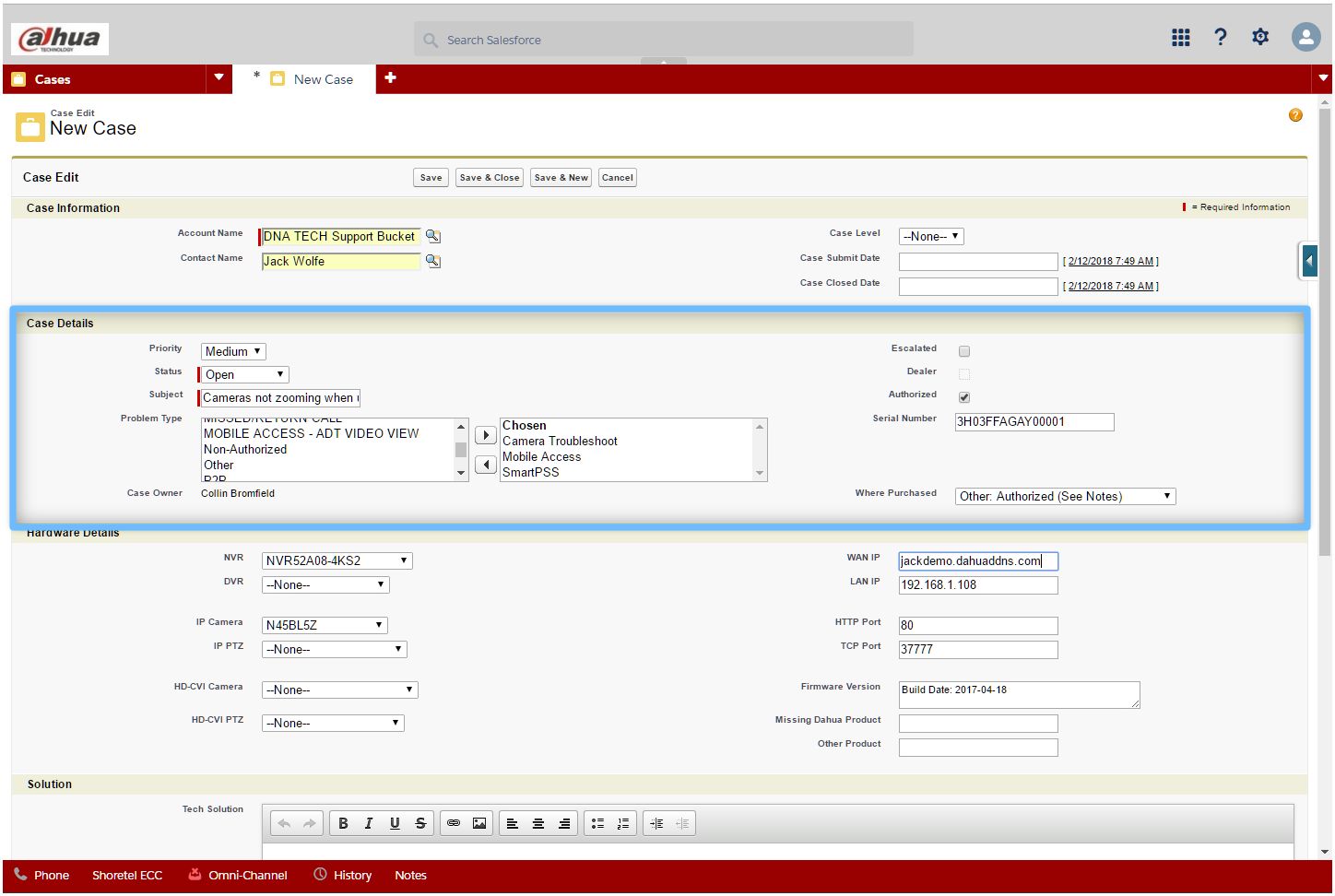The image size is (1335, 896).
Task: Click the Case Submit Date timestamp link
Action: tap(1110, 262)
